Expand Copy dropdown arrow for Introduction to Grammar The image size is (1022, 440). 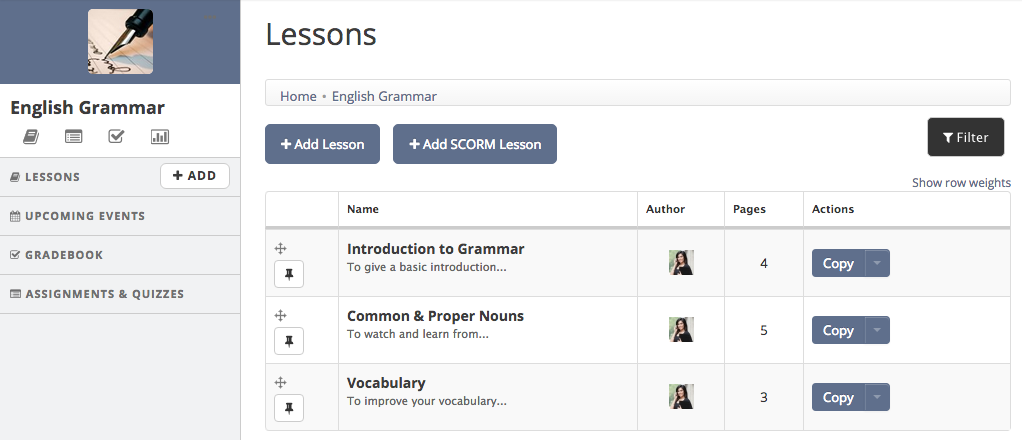point(877,263)
